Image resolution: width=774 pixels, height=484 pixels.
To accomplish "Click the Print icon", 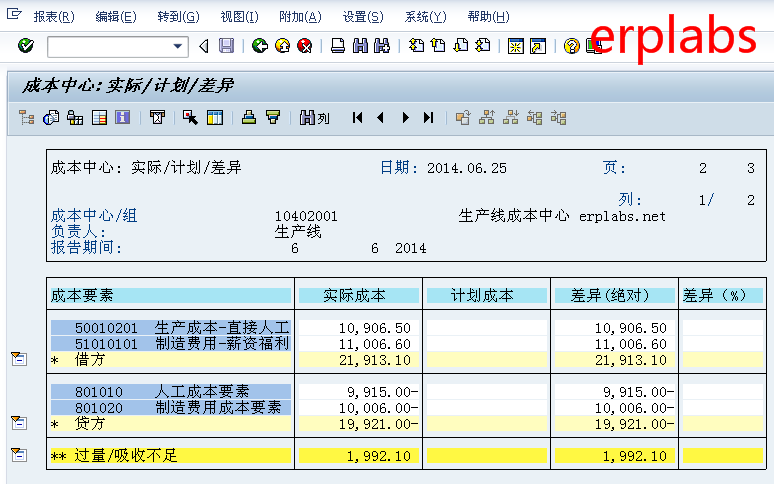I will pos(338,46).
